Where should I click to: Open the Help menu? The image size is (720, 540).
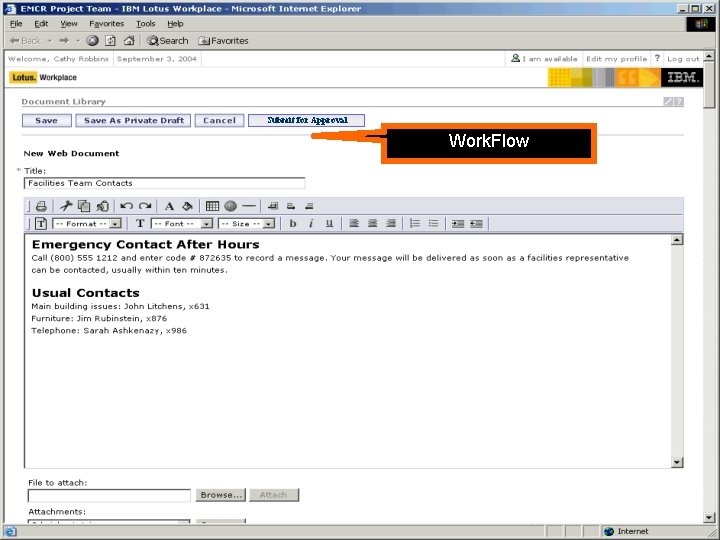coord(175,23)
